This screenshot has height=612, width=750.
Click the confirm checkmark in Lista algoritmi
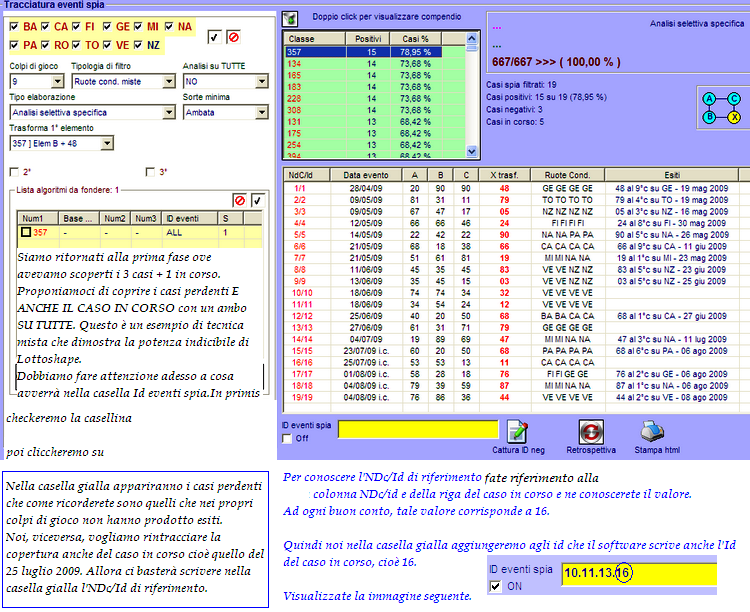(x=257, y=200)
